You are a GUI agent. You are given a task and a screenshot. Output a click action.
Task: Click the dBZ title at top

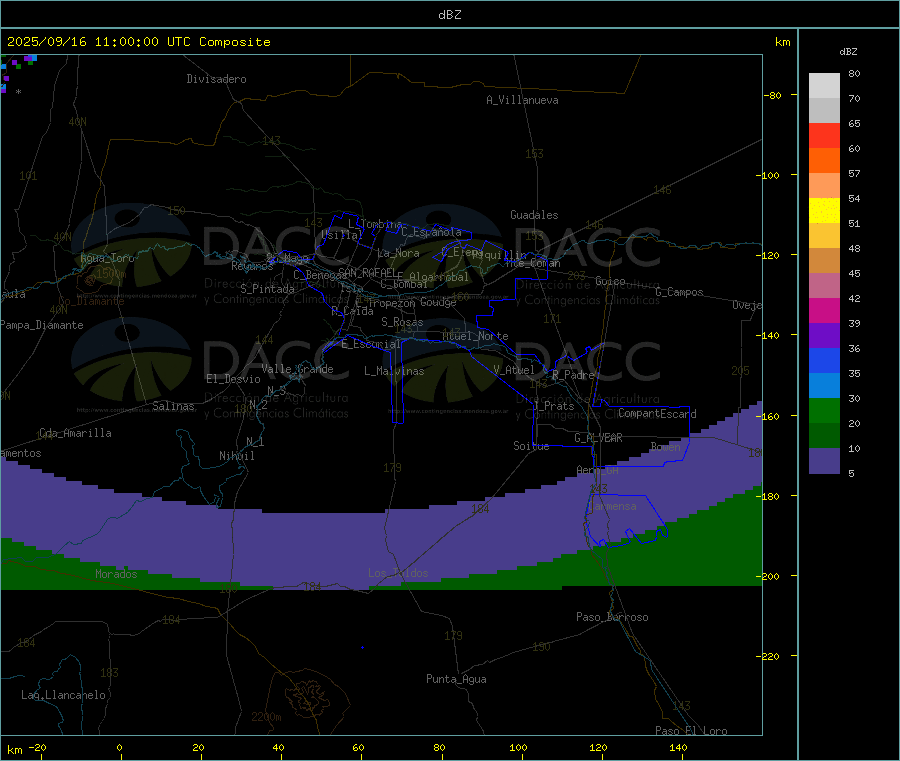coord(449,15)
